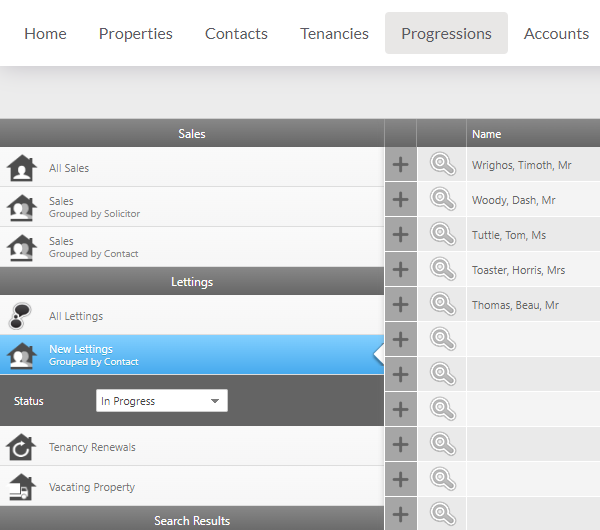Expand the plus for Toaster, Horris row
600x530 pixels.
(x=401, y=269)
